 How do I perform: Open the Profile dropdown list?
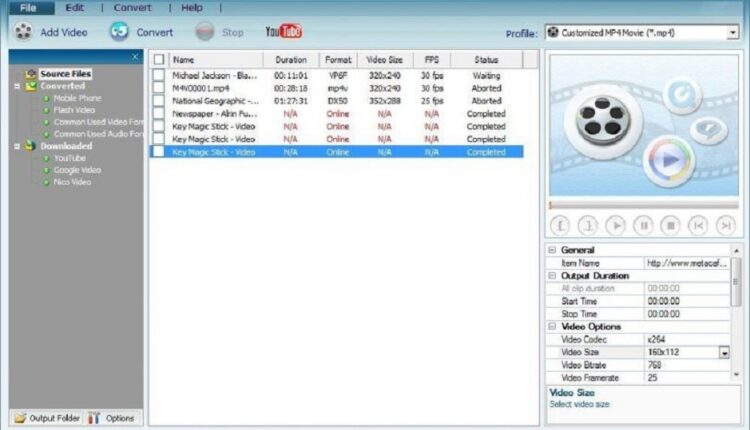pyautogui.click(x=732, y=32)
